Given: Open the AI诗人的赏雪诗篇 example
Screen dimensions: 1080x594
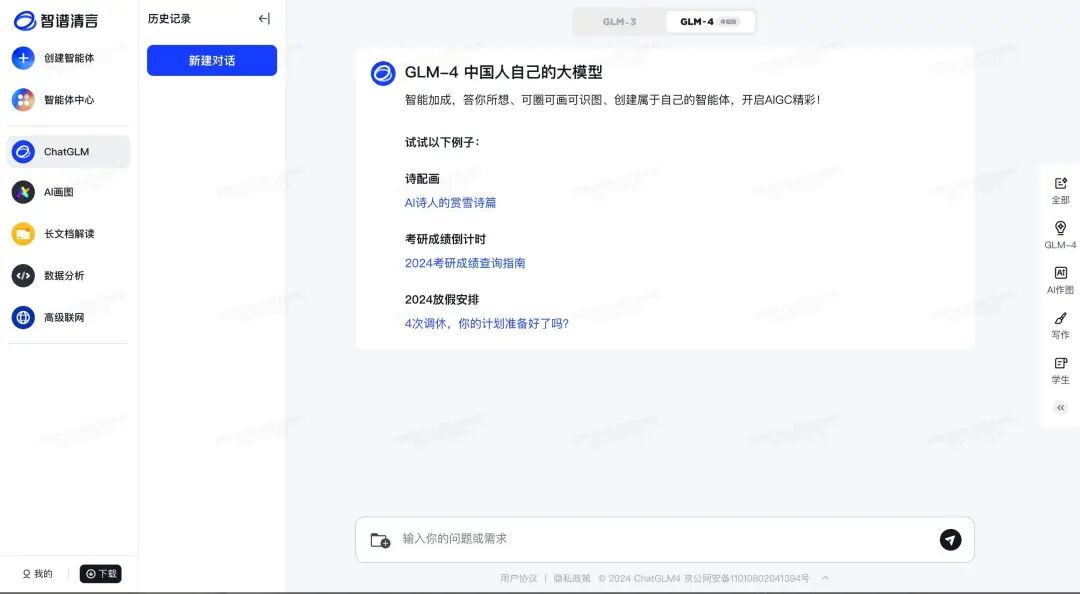Looking at the screenshot, I should 450,203.
